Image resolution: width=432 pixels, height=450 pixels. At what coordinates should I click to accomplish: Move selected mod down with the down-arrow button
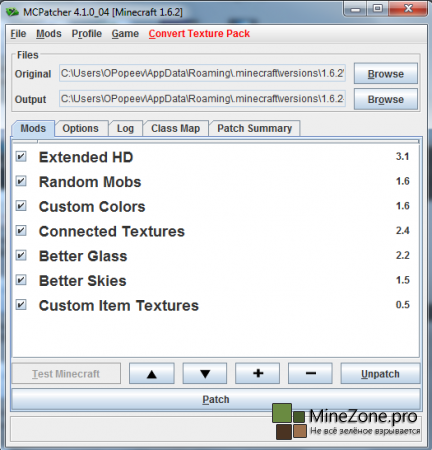[205, 374]
